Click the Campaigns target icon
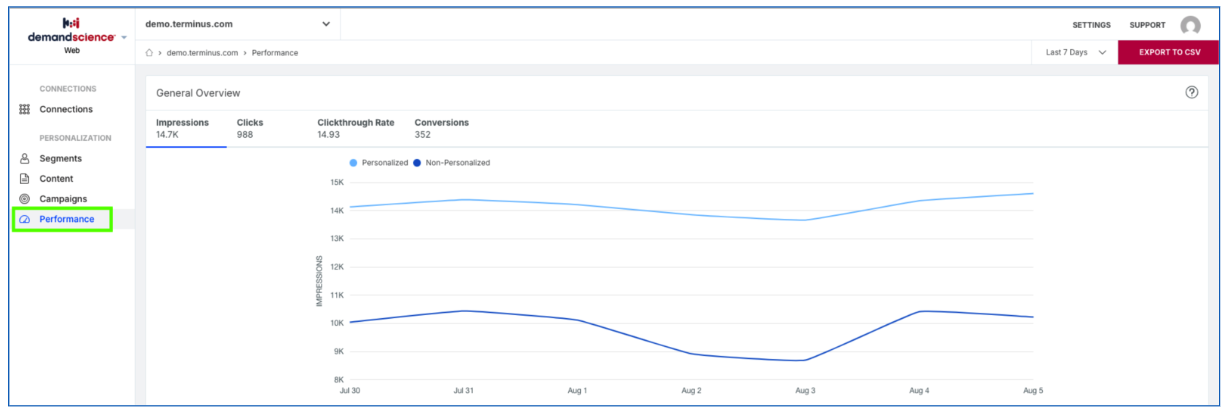 pyautogui.click(x=25, y=199)
